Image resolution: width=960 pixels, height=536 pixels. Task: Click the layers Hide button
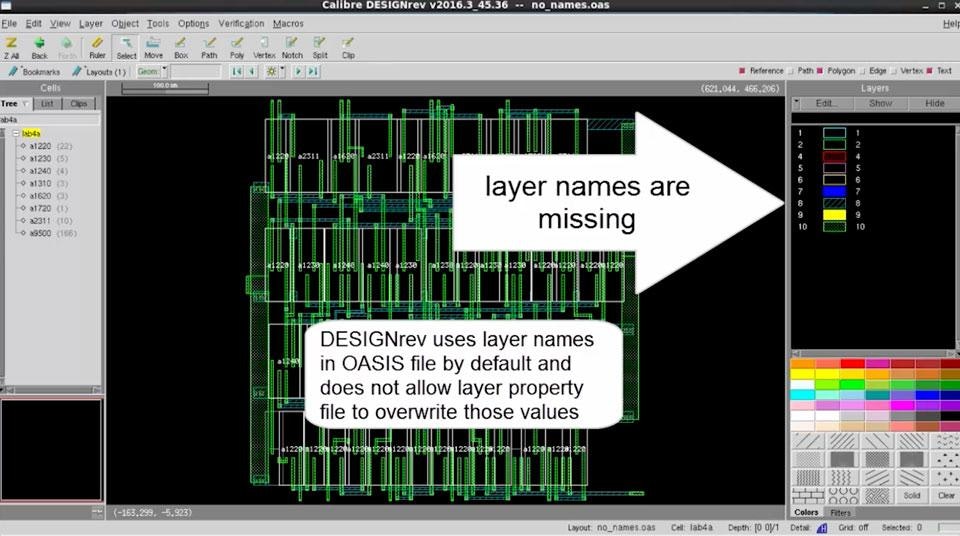[x=934, y=103]
